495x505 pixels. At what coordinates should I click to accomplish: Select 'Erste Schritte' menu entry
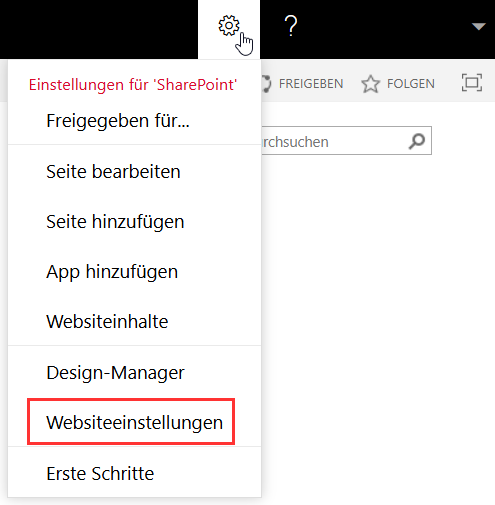135,473
